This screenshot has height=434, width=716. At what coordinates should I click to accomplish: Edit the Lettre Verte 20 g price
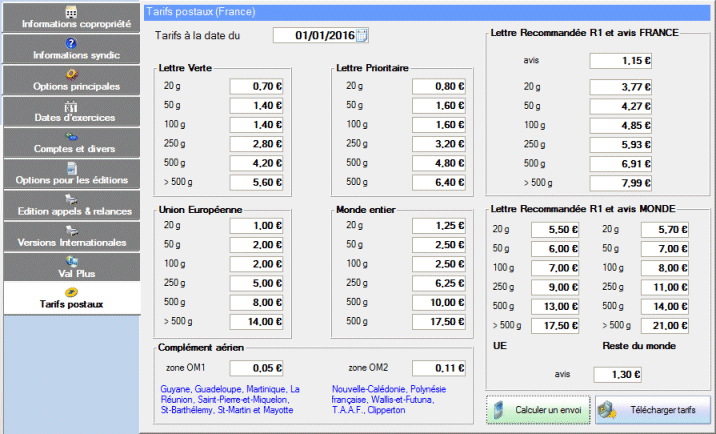[x=258, y=86]
